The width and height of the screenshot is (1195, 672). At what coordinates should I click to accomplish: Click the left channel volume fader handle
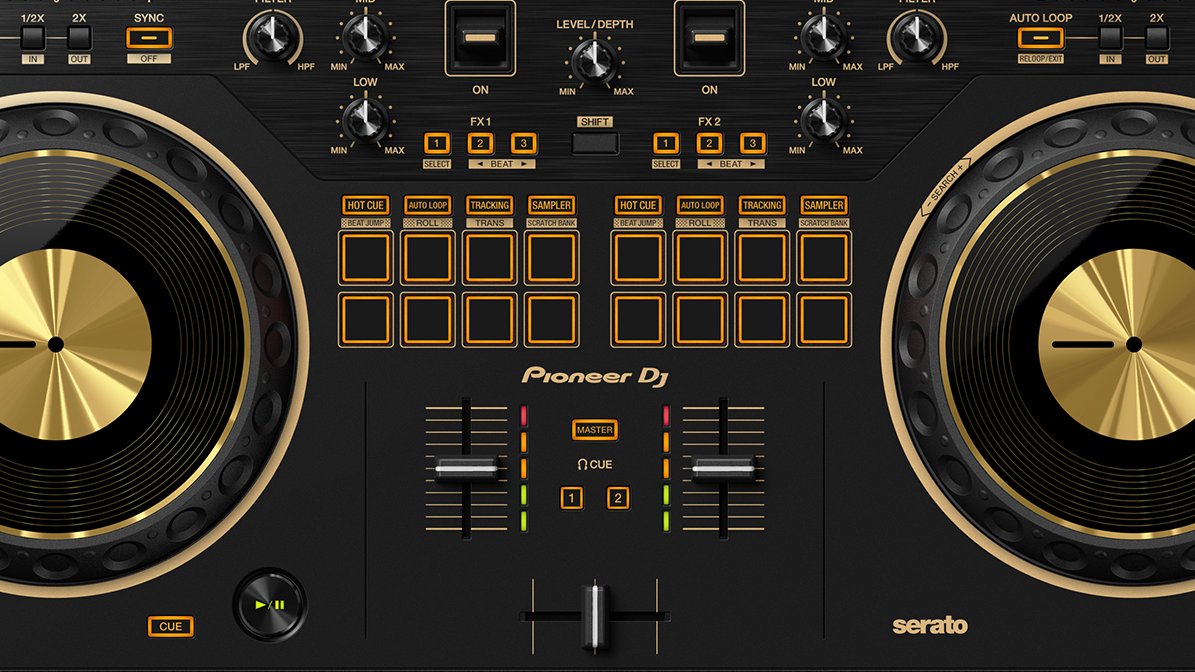pyautogui.click(x=466, y=469)
